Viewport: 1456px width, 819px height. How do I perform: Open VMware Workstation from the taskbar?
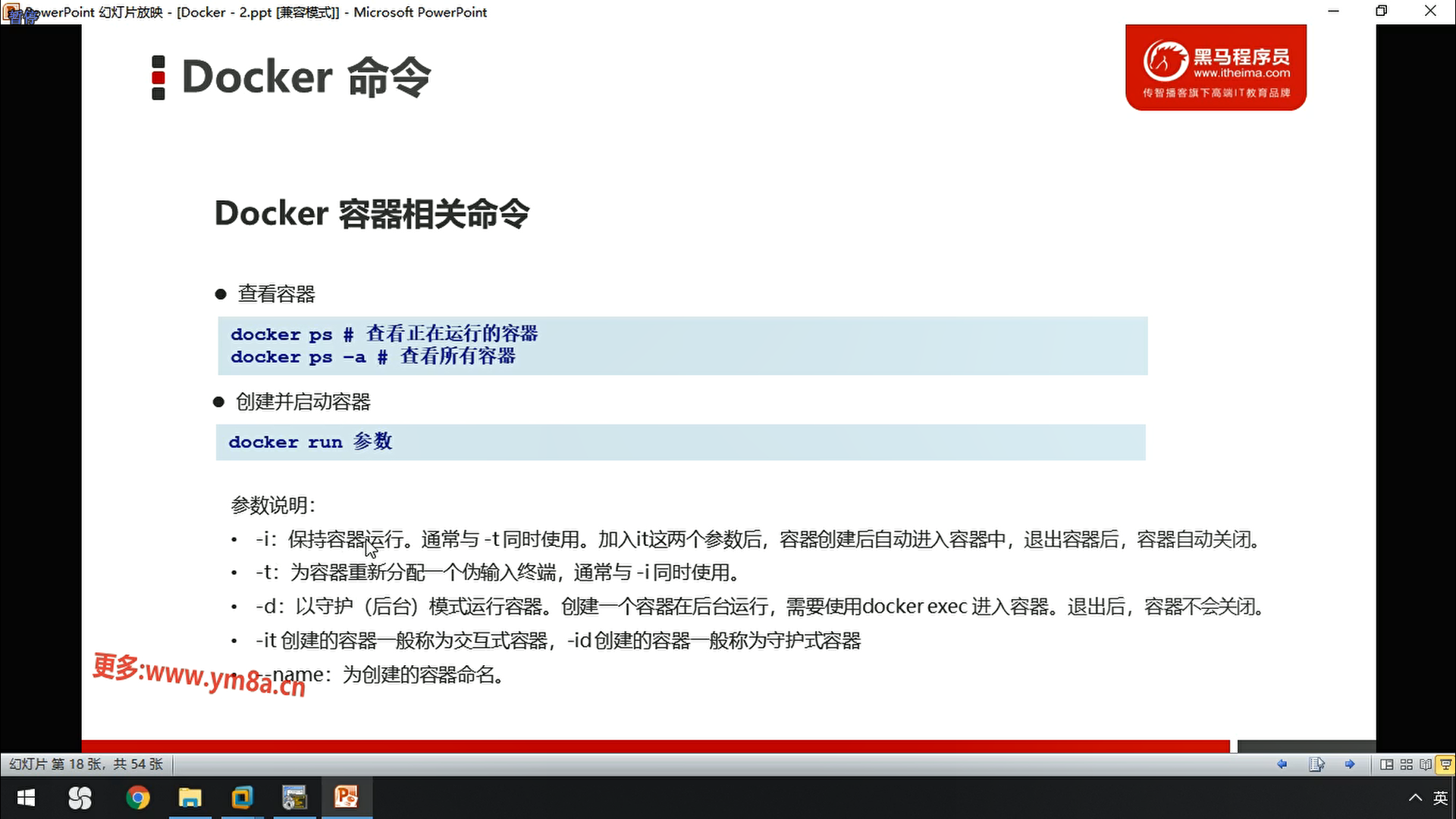coord(242,798)
